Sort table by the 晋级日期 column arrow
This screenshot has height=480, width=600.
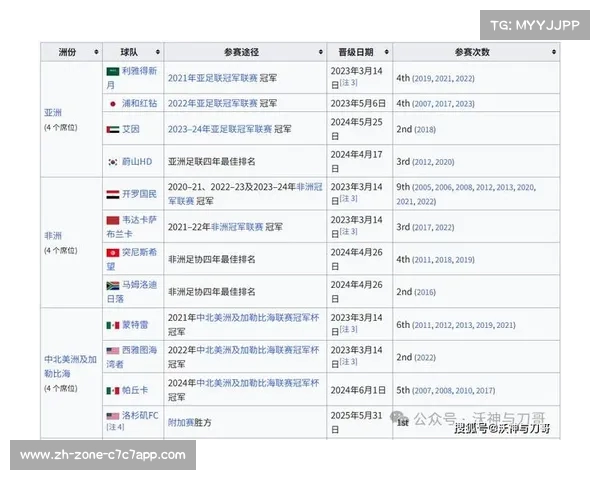[386, 52]
